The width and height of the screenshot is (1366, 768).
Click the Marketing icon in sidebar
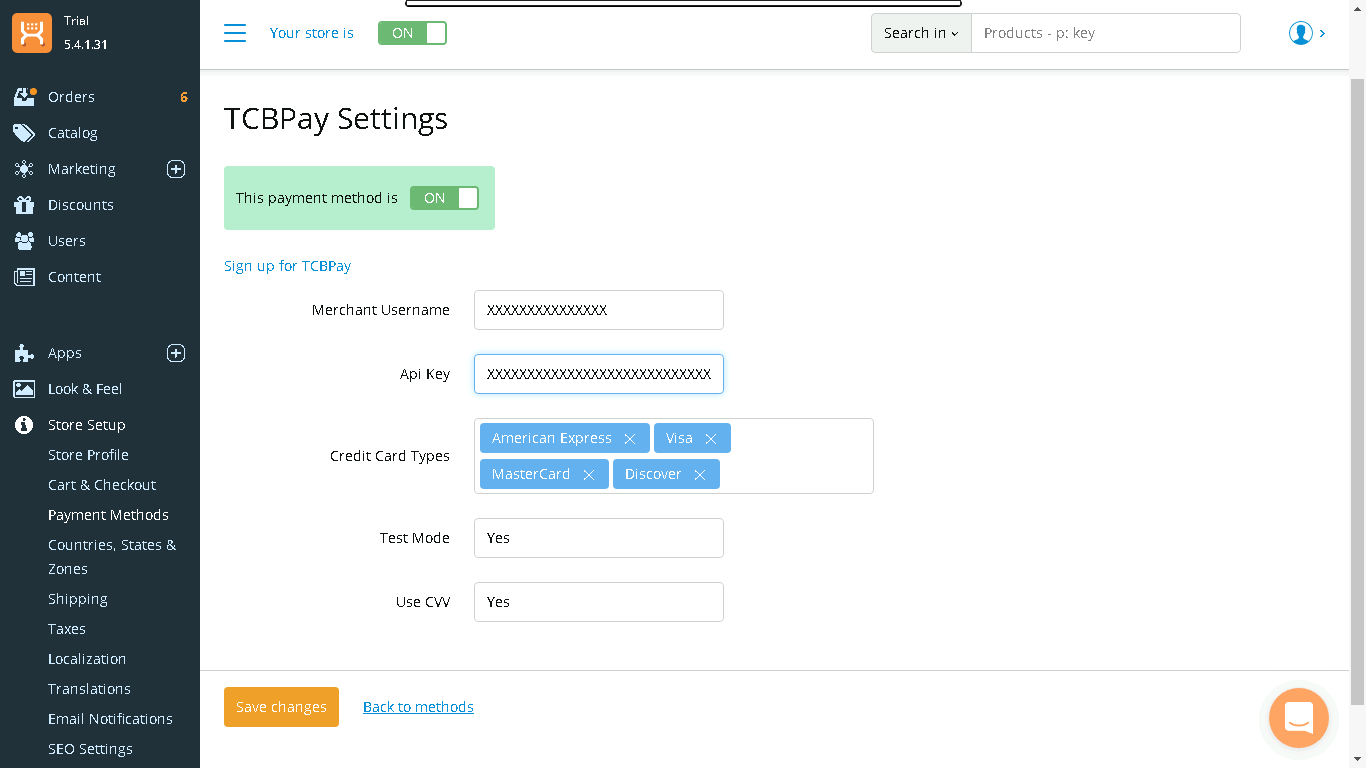click(24, 169)
